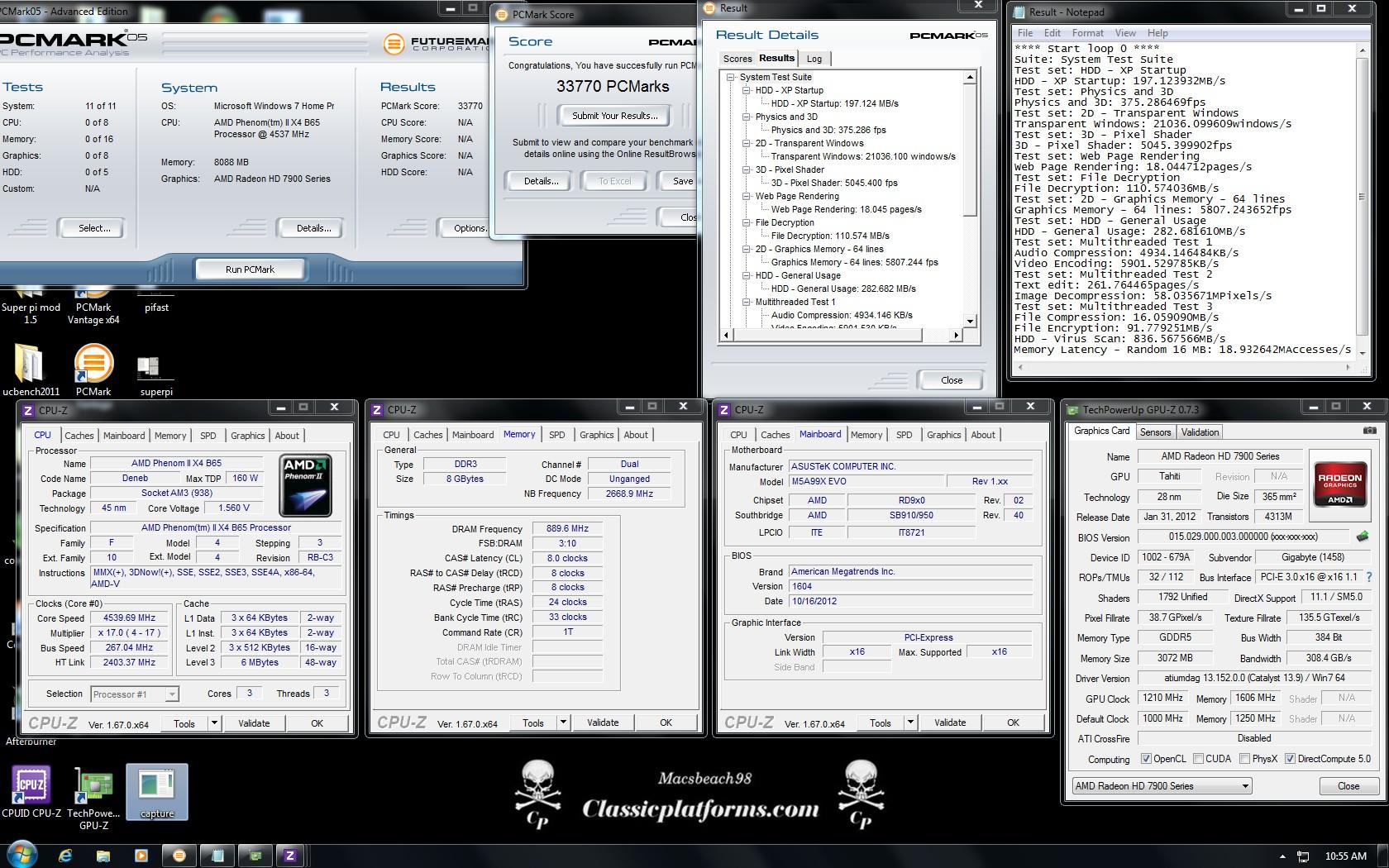Toggle the DirectCompute 5.0 checkbox
This screenshot has height=868, width=1389.
(x=1289, y=759)
